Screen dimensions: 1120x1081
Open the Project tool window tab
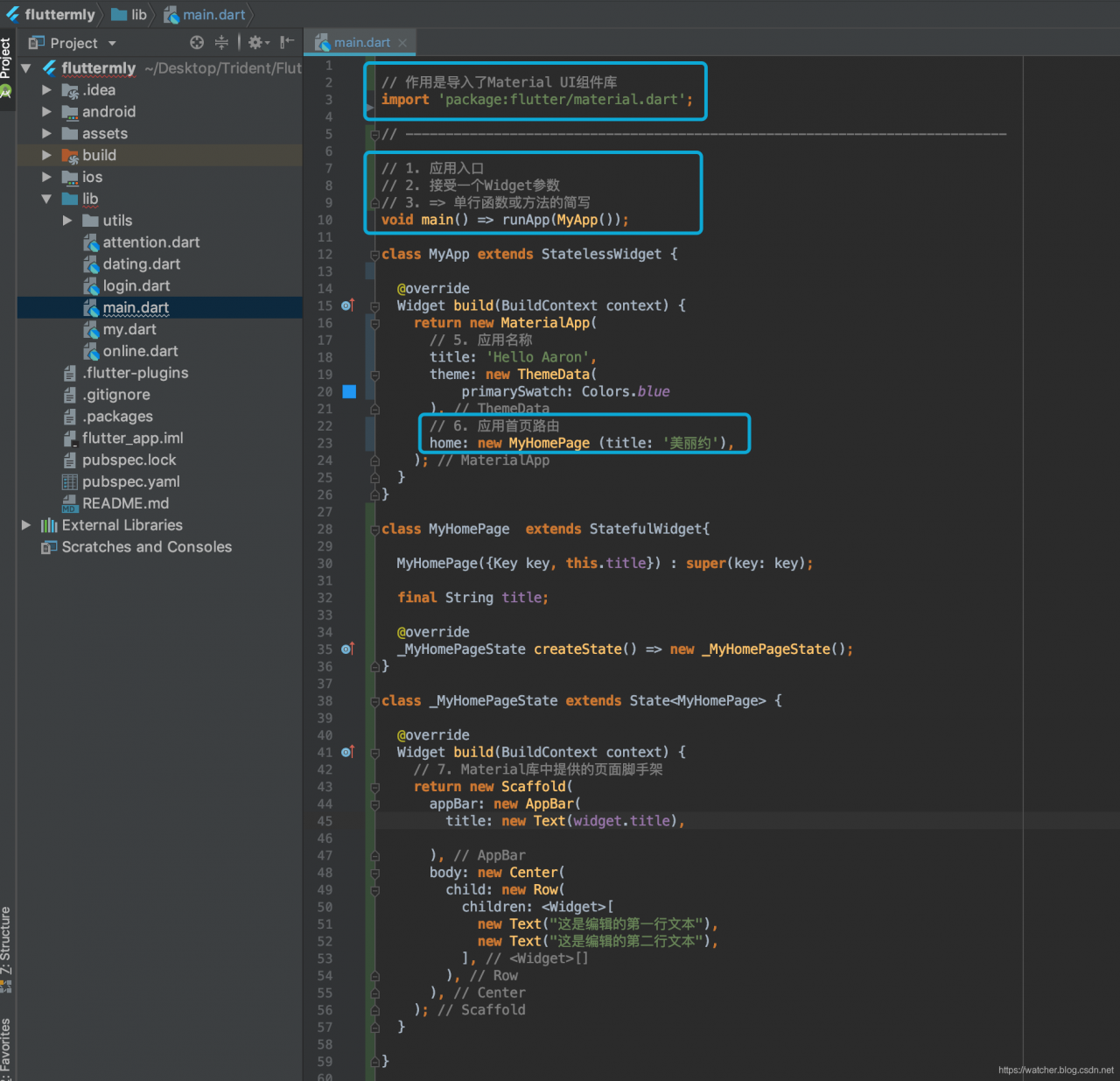click(x=7, y=67)
